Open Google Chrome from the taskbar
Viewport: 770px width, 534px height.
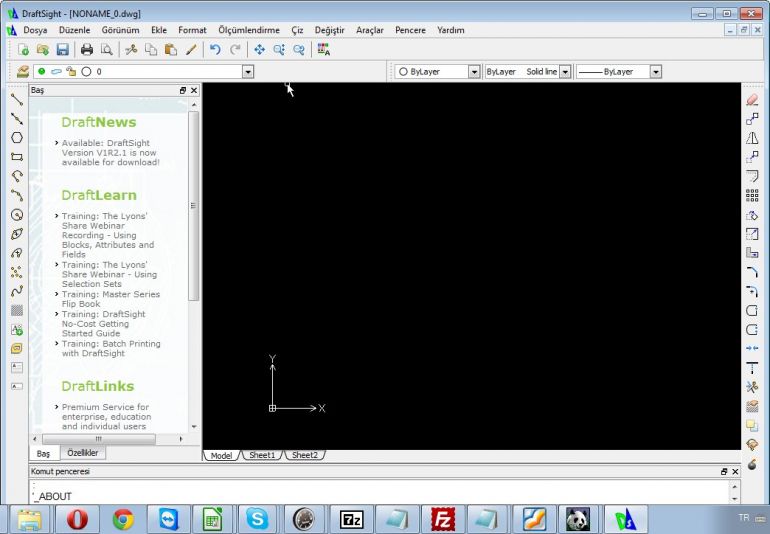[x=123, y=519]
